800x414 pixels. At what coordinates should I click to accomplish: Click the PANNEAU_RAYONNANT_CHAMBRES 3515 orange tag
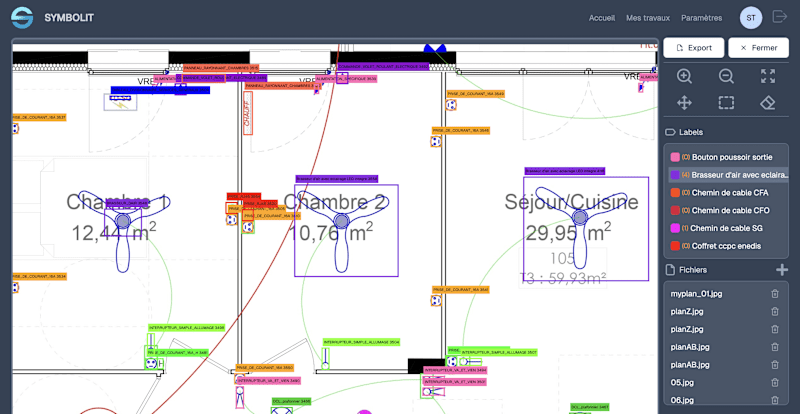point(221,68)
